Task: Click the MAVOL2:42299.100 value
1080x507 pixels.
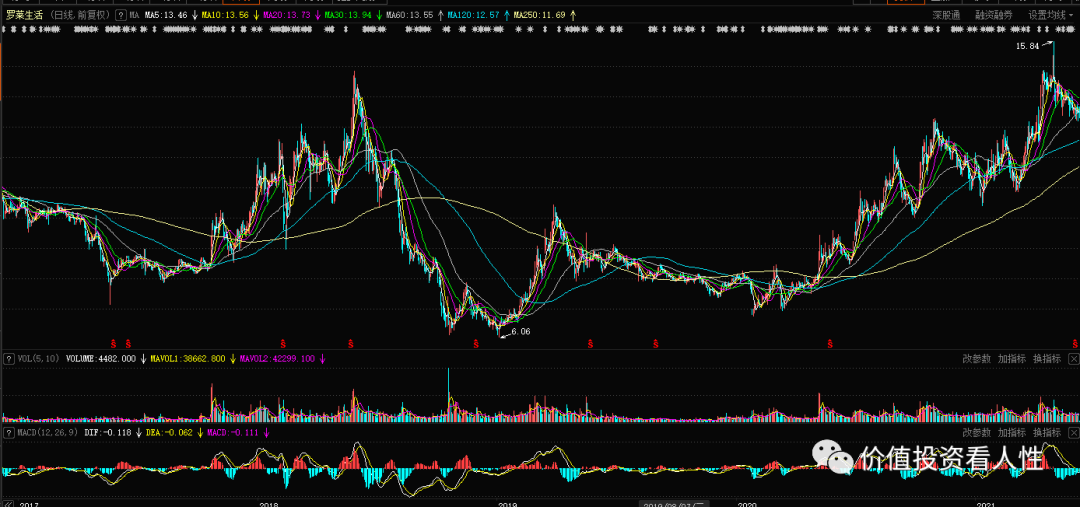Action: 277,359
